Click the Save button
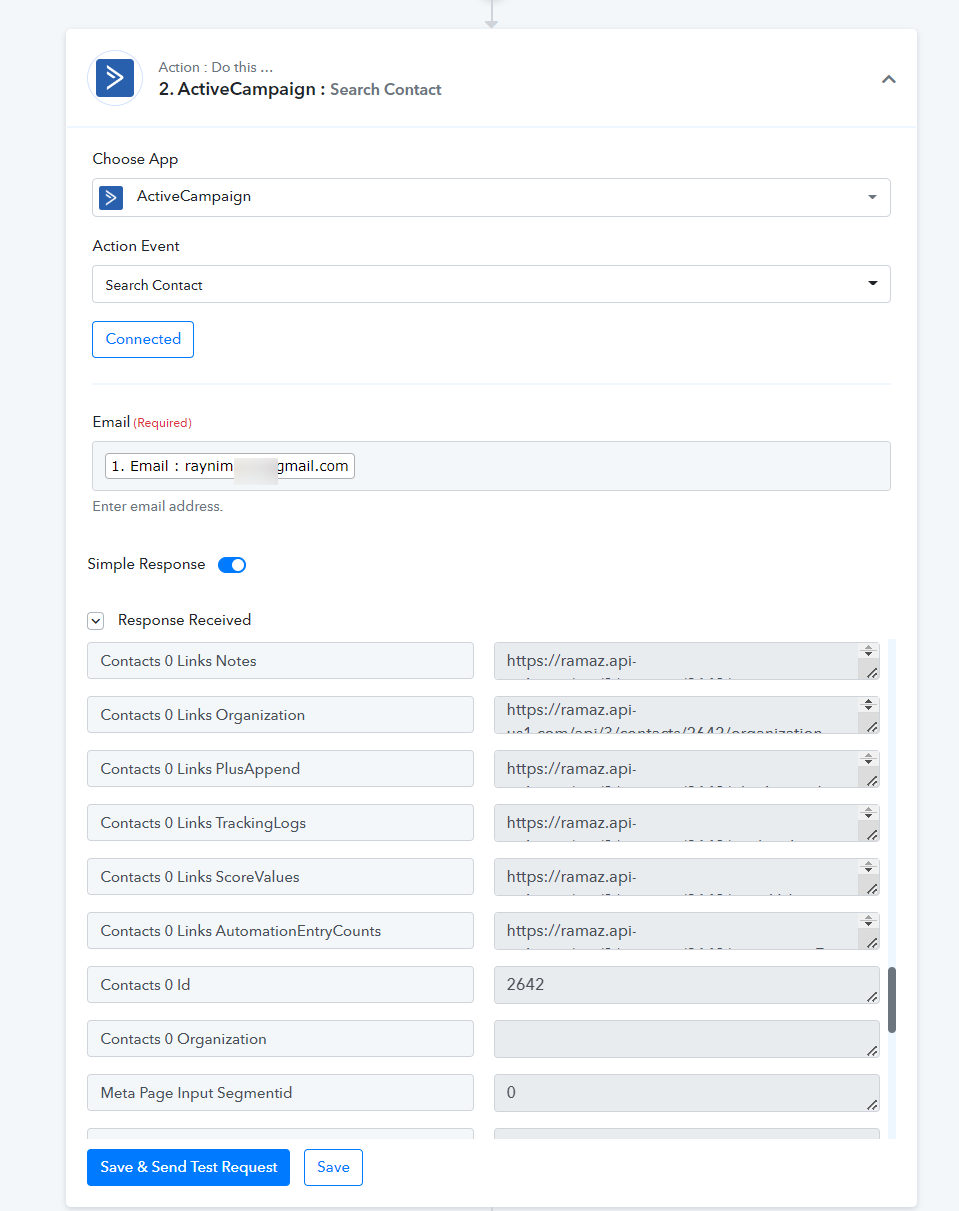 pyautogui.click(x=333, y=1167)
